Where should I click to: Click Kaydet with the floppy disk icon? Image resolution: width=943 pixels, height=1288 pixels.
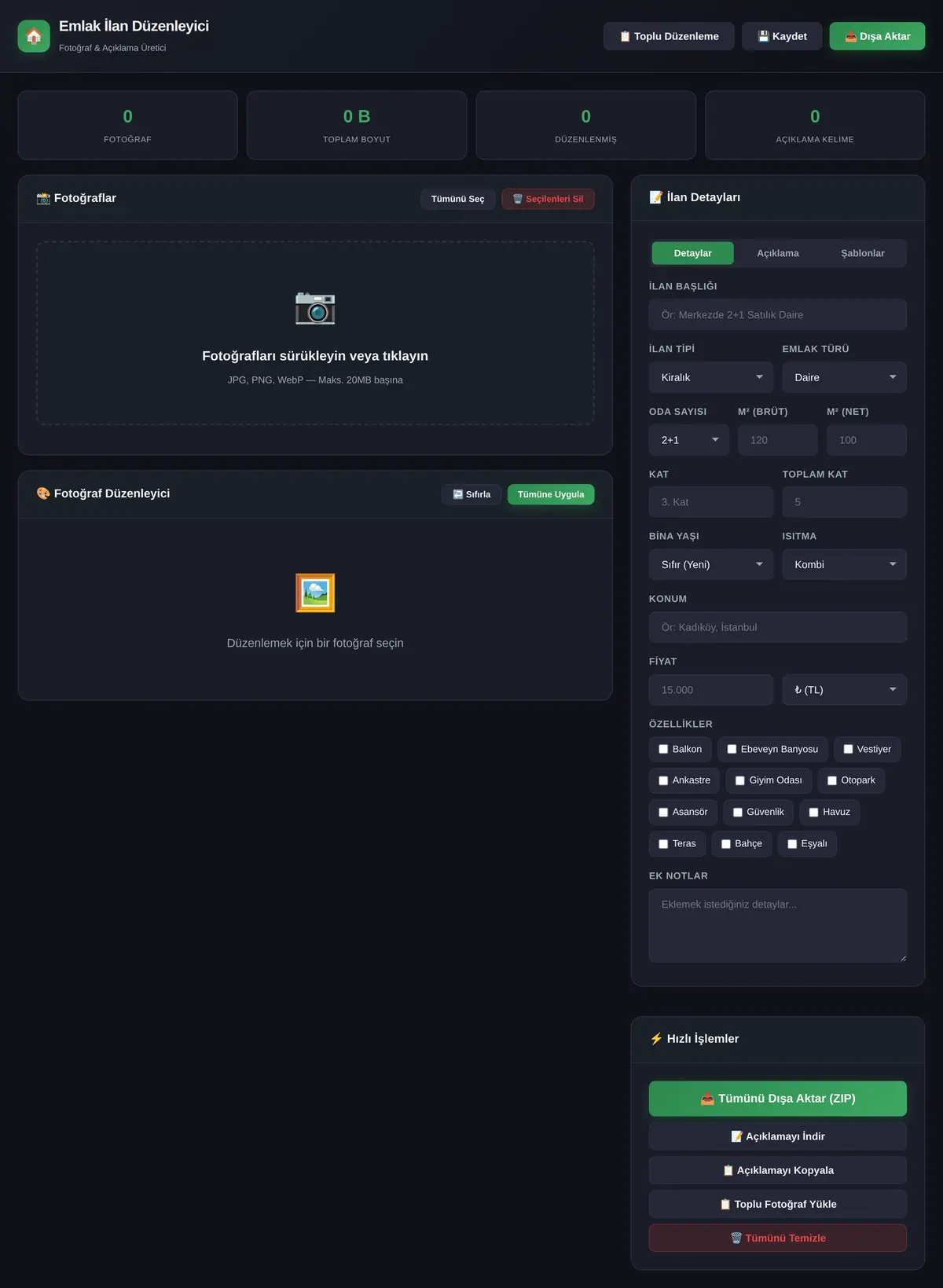coord(782,36)
